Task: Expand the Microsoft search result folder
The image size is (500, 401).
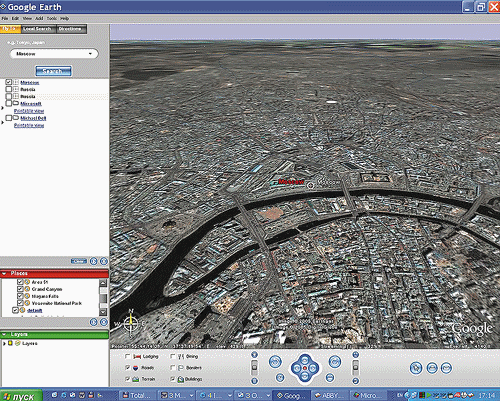Action: [2, 108]
